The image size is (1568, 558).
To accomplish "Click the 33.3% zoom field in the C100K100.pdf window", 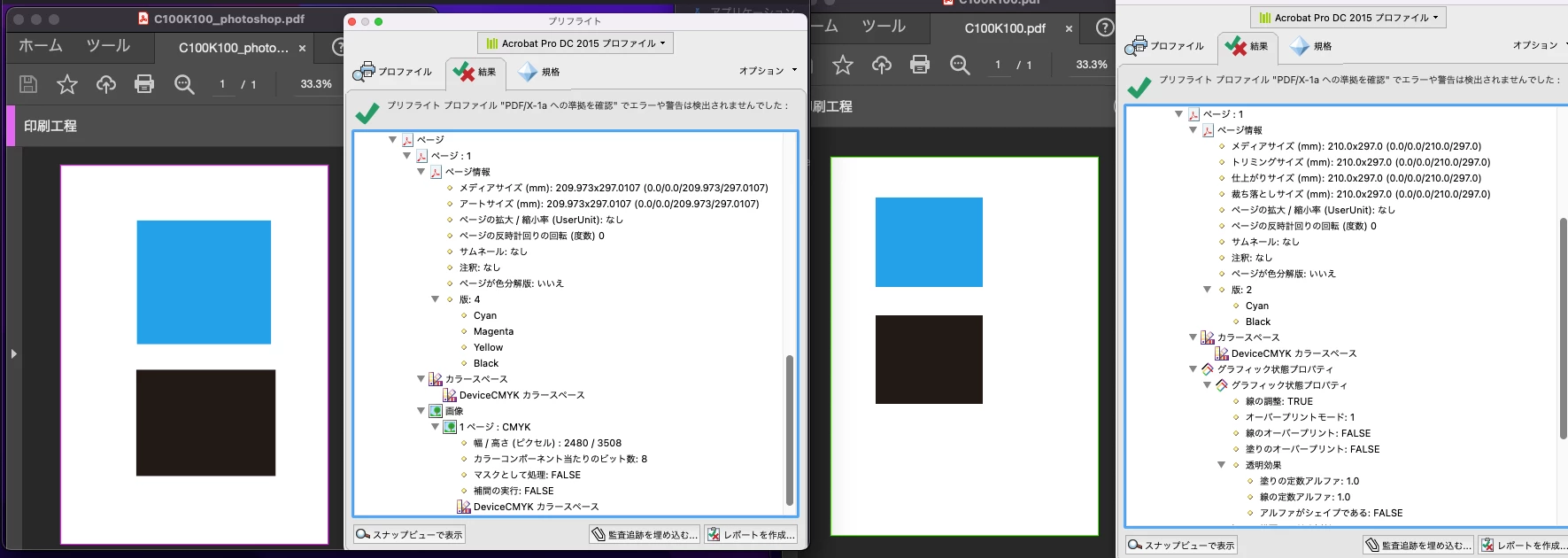I will pyautogui.click(x=1092, y=65).
